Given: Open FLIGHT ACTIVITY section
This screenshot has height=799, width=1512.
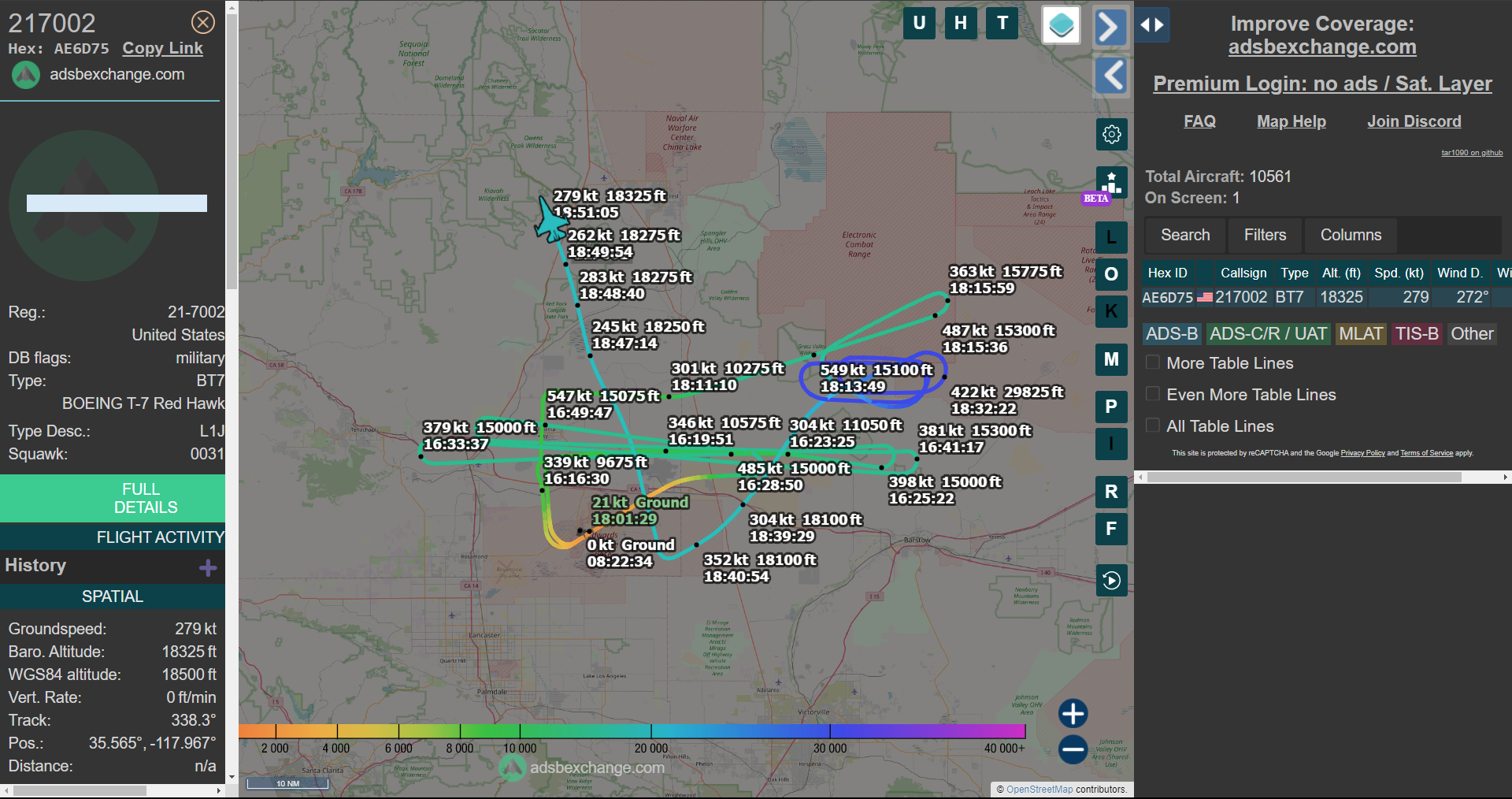Looking at the screenshot, I should pos(113,537).
